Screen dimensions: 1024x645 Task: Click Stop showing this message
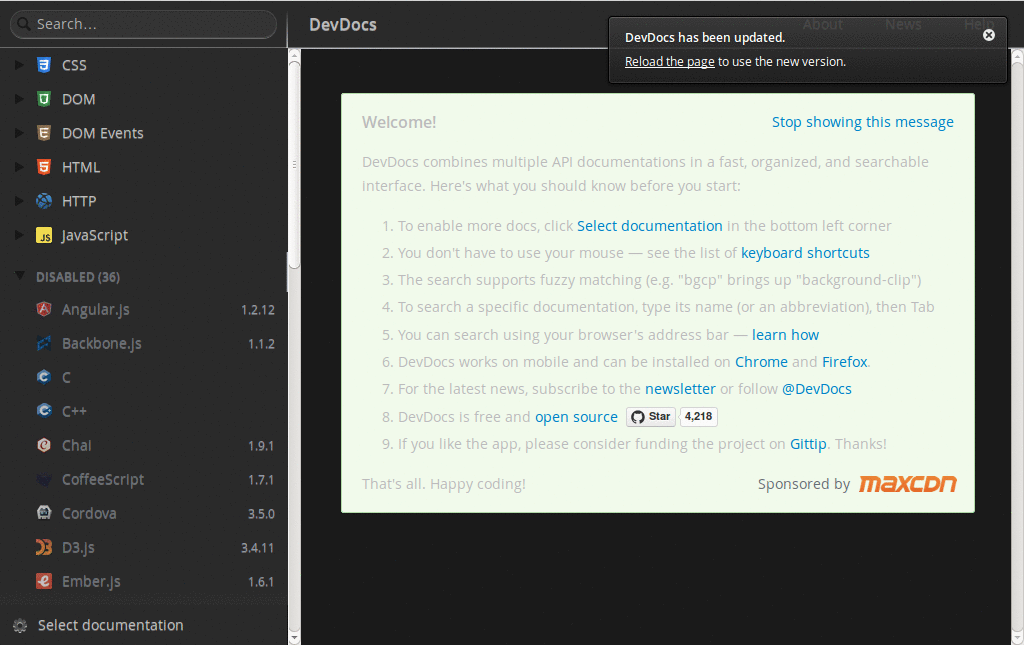[x=863, y=122]
